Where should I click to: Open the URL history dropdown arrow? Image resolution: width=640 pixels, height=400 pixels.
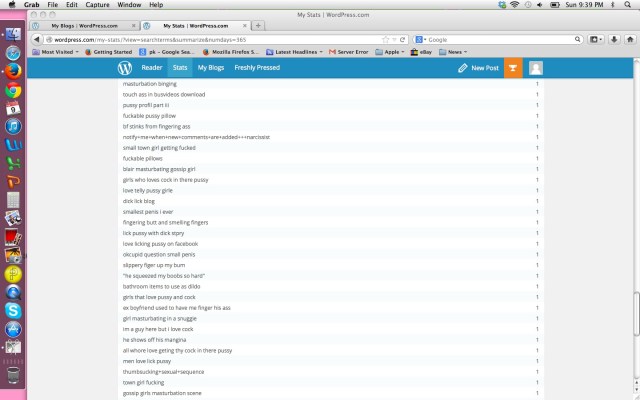click(x=394, y=40)
